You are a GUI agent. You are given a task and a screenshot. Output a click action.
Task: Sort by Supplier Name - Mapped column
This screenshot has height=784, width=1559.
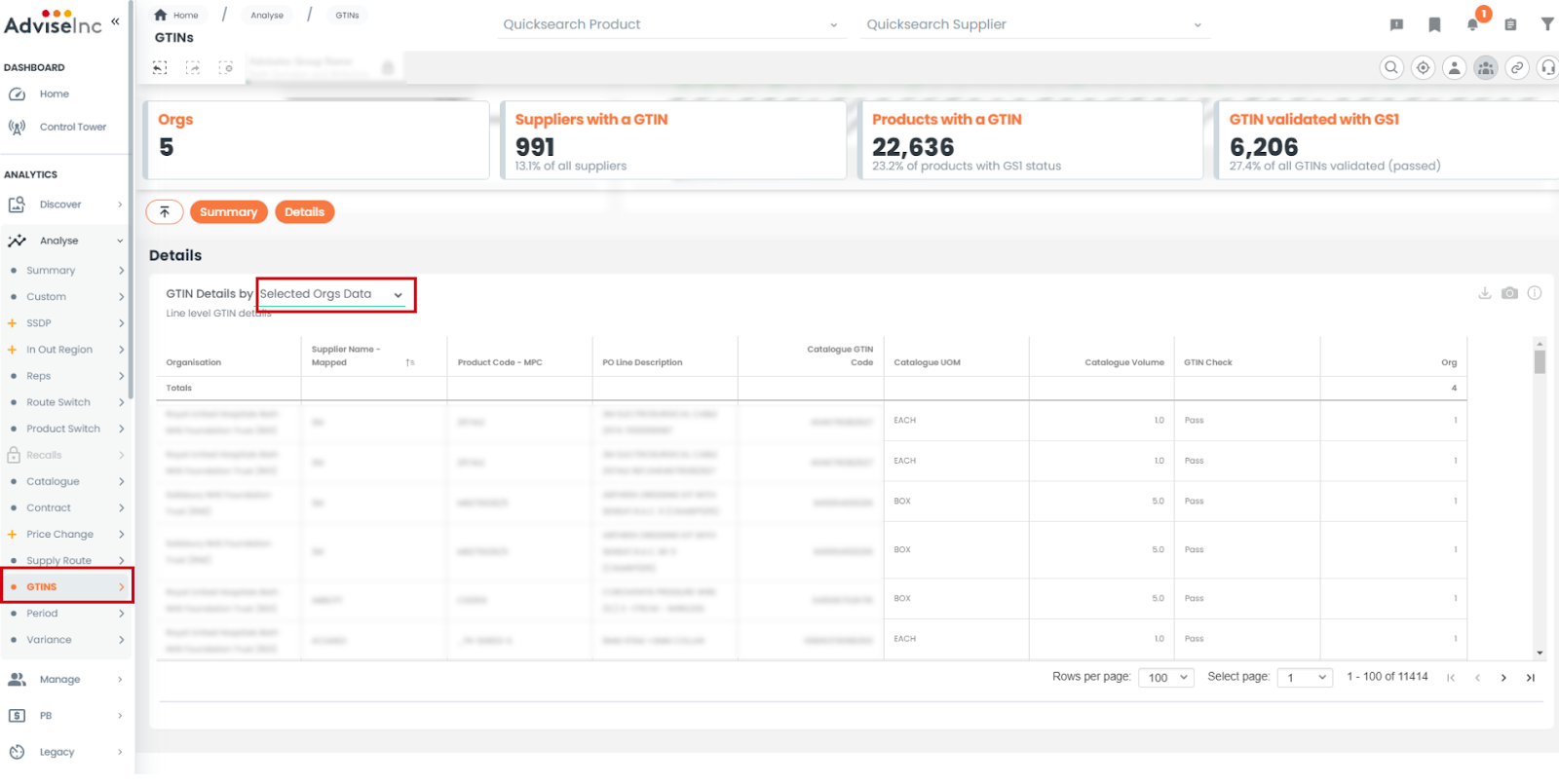pyautogui.click(x=410, y=362)
